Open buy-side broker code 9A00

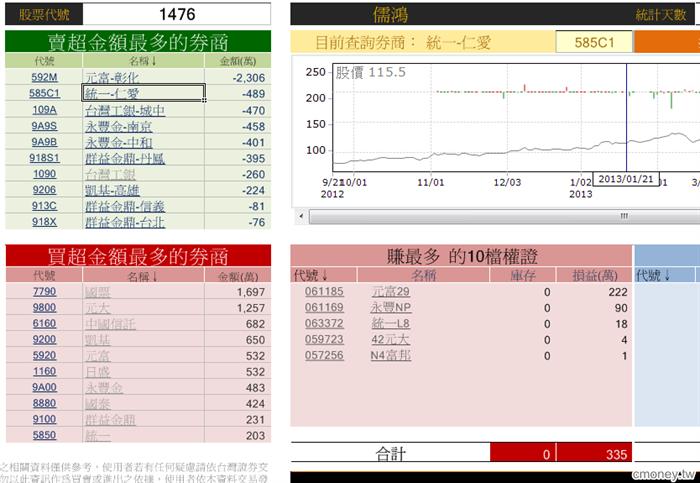coord(44,387)
